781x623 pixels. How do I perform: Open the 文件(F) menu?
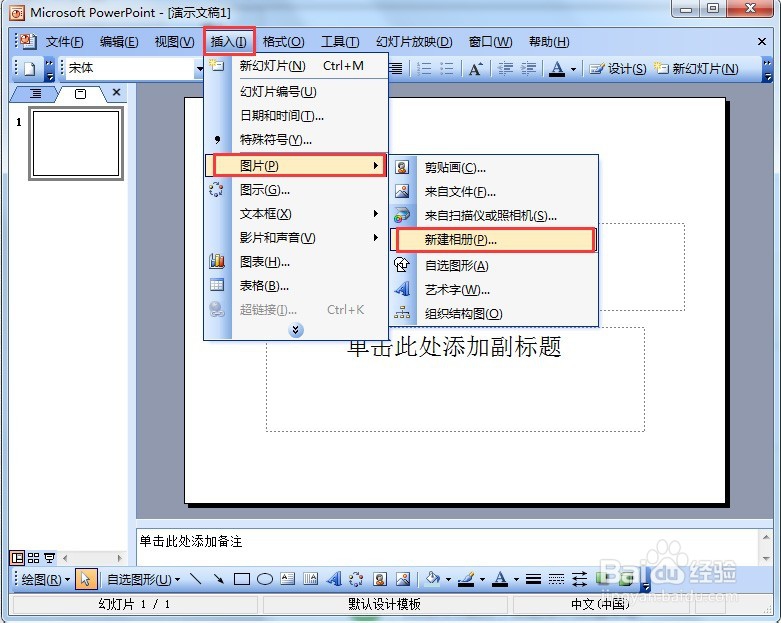tap(64, 41)
